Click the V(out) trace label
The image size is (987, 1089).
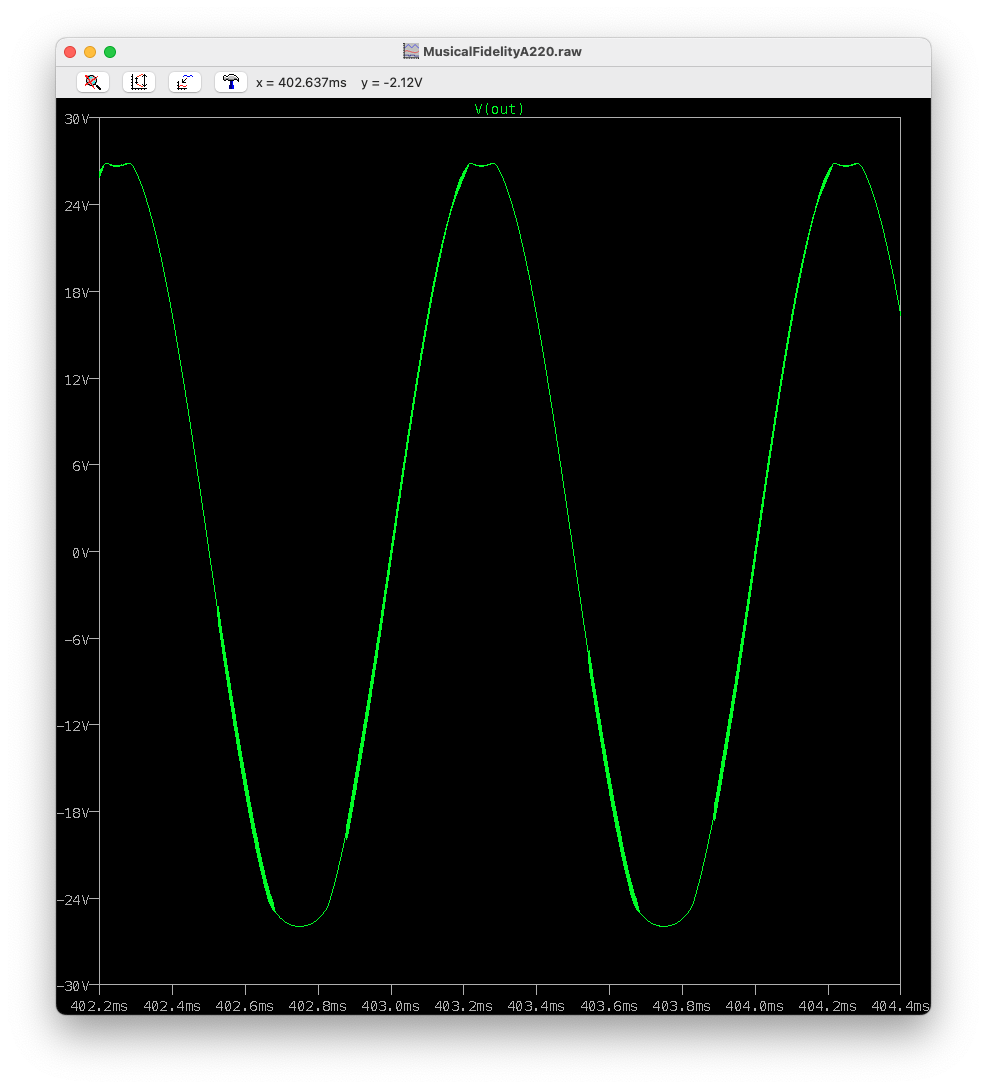[499, 109]
